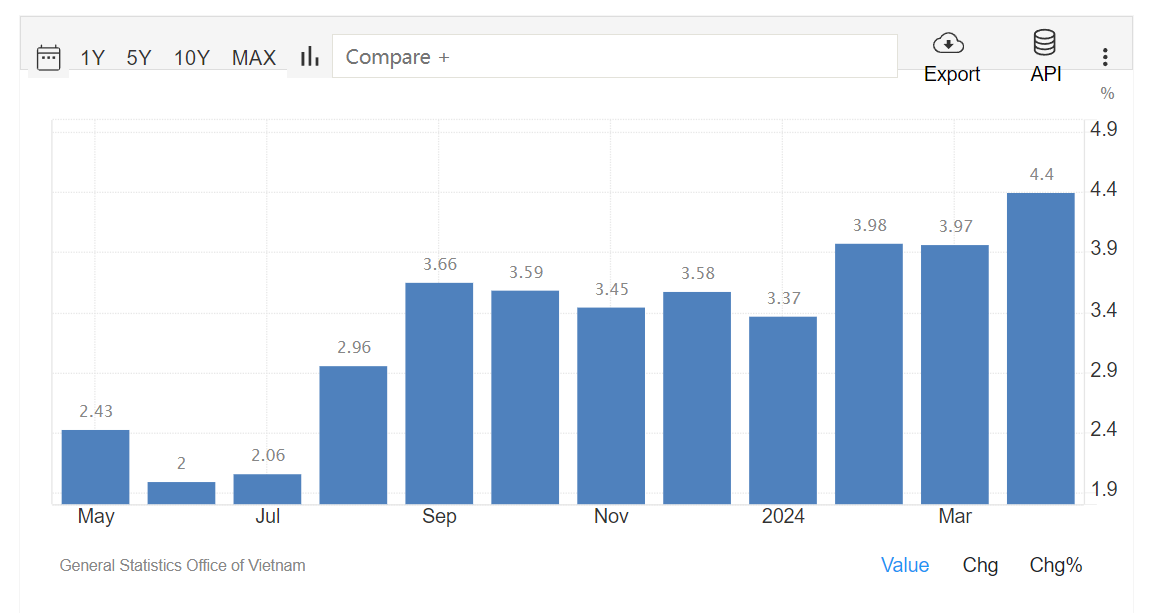Image resolution: width=1159 pixels, height=613 pixels.
Task: Click the Sep x-axis label
Action: coord(439,516)
